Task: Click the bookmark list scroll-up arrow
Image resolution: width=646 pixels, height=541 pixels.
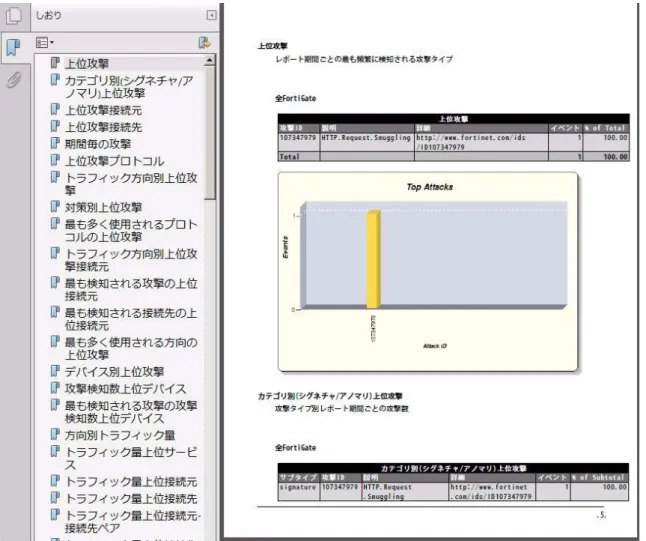Action: [x=209, y=61]
